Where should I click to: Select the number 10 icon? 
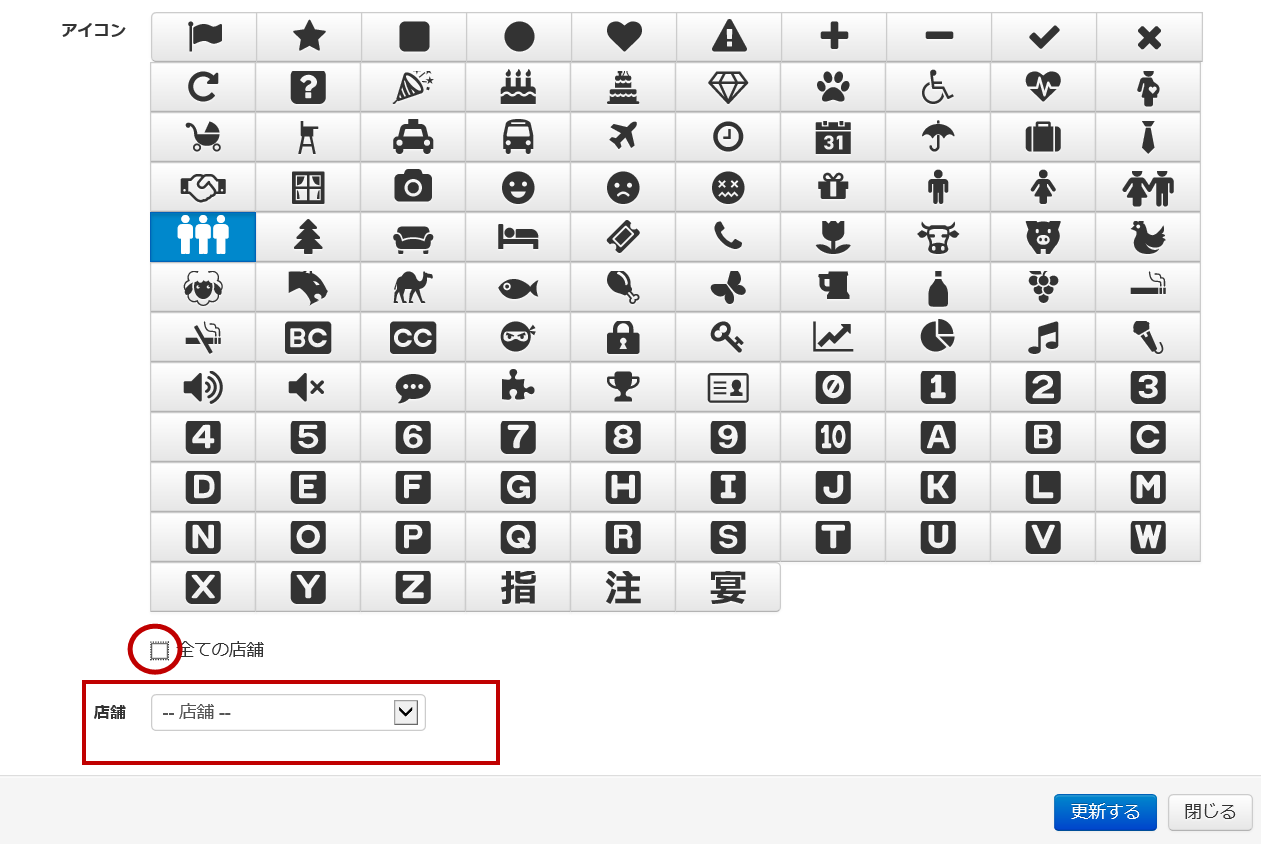tap(832, 438)
